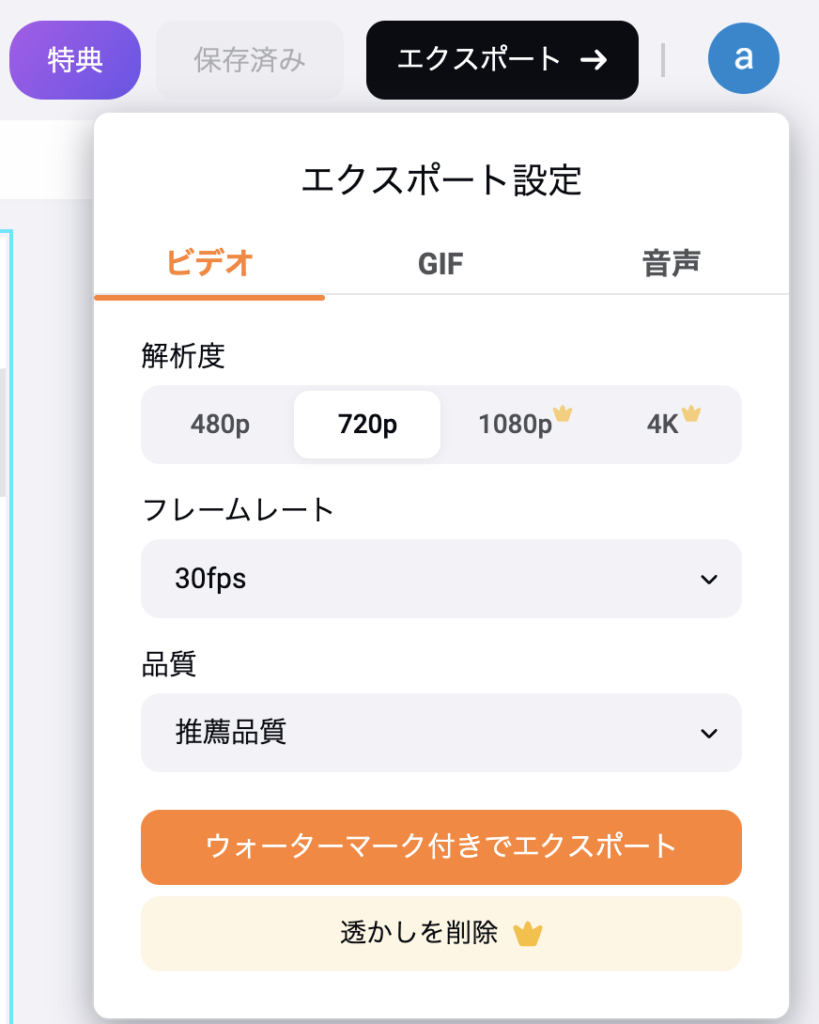Switch resolution to 4K
The width and height of the screenshot is (819, 1024).
[x=663, y=424]
